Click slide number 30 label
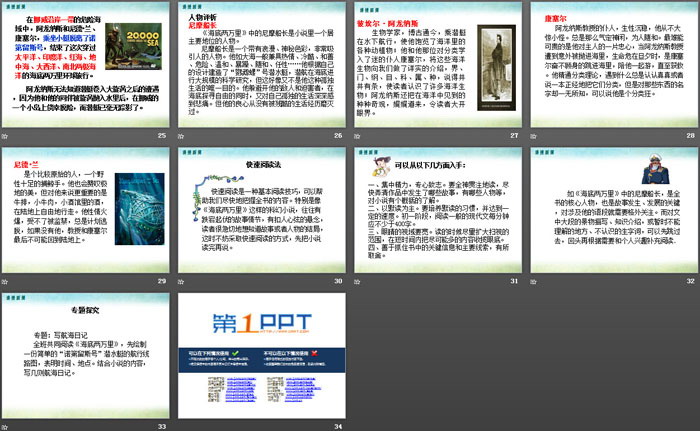This screenshot has width=700, height=431. click(338, 281)
